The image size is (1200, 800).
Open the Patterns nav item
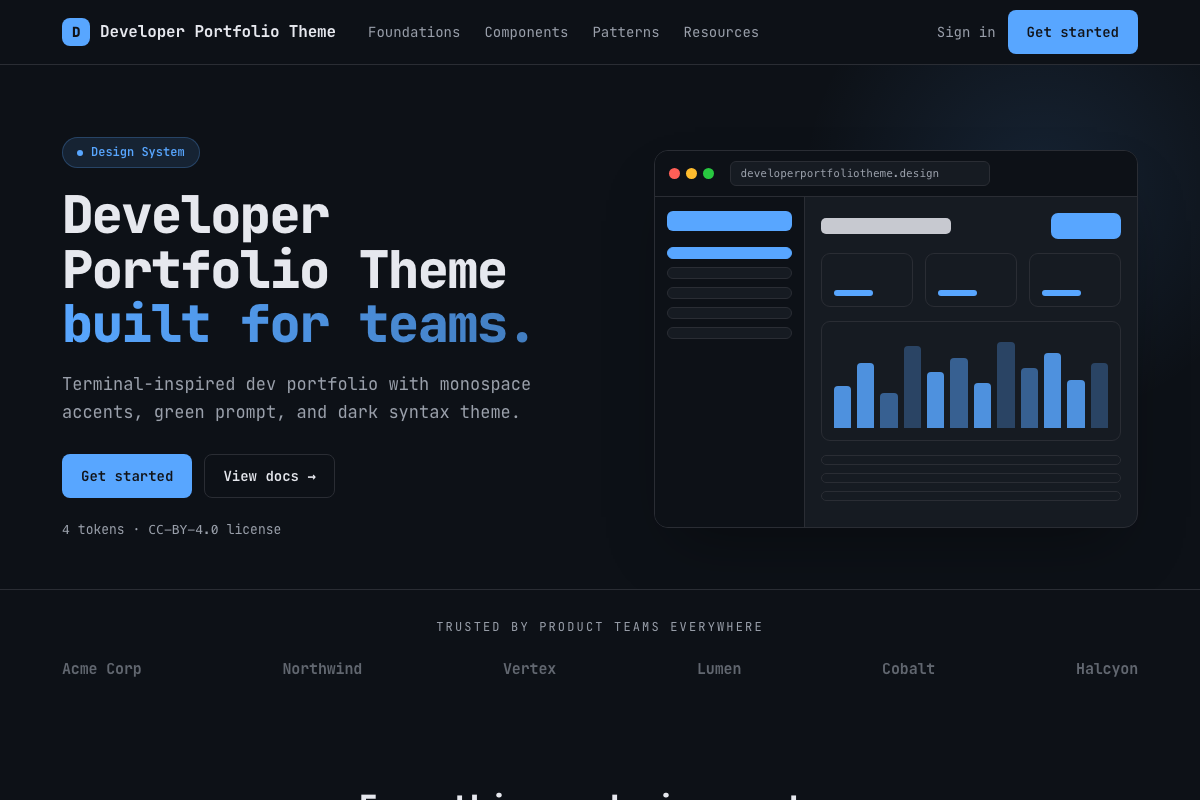point(626,32)
